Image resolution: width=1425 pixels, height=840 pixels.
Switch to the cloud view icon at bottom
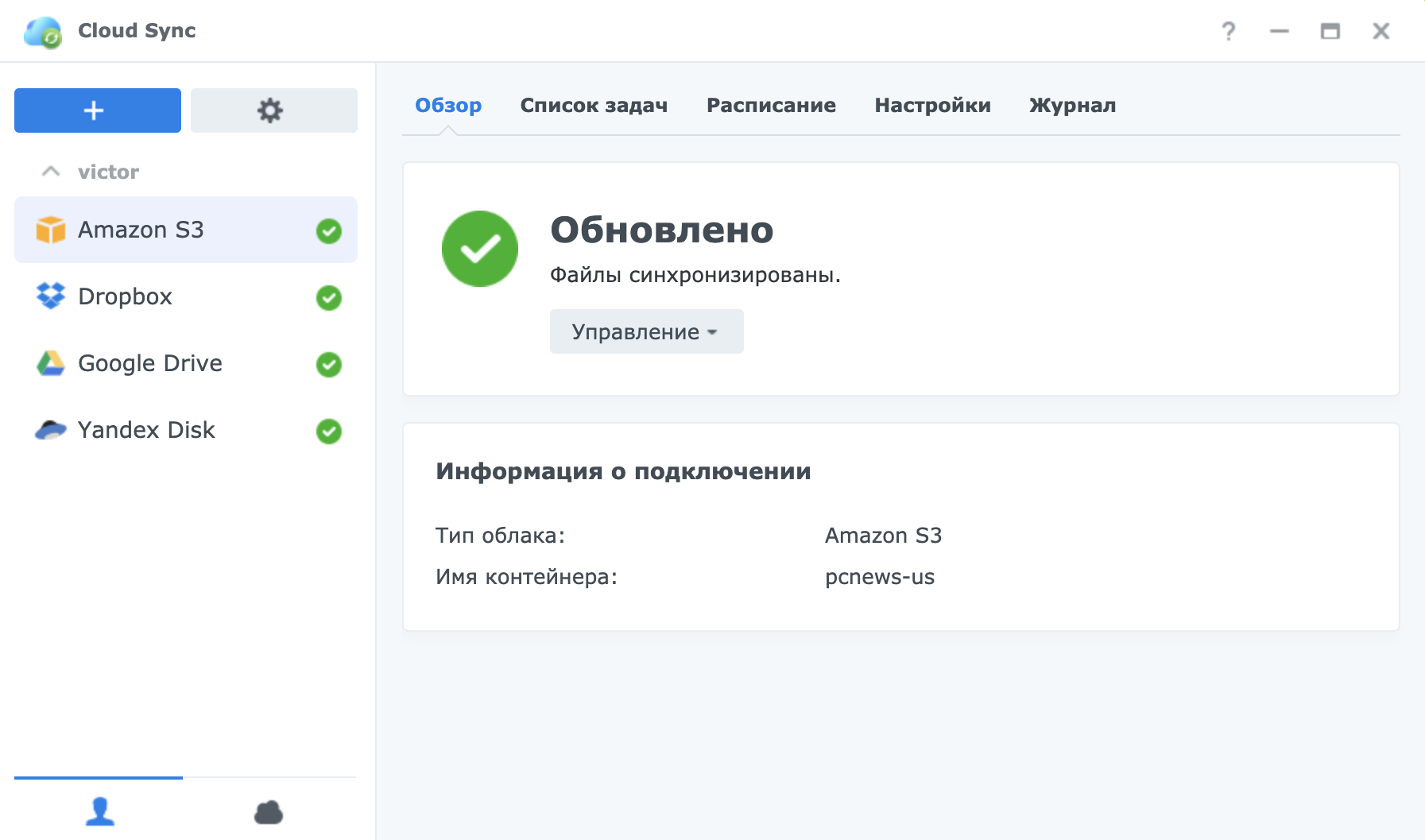pyautogui.click(x=269, y=812)
